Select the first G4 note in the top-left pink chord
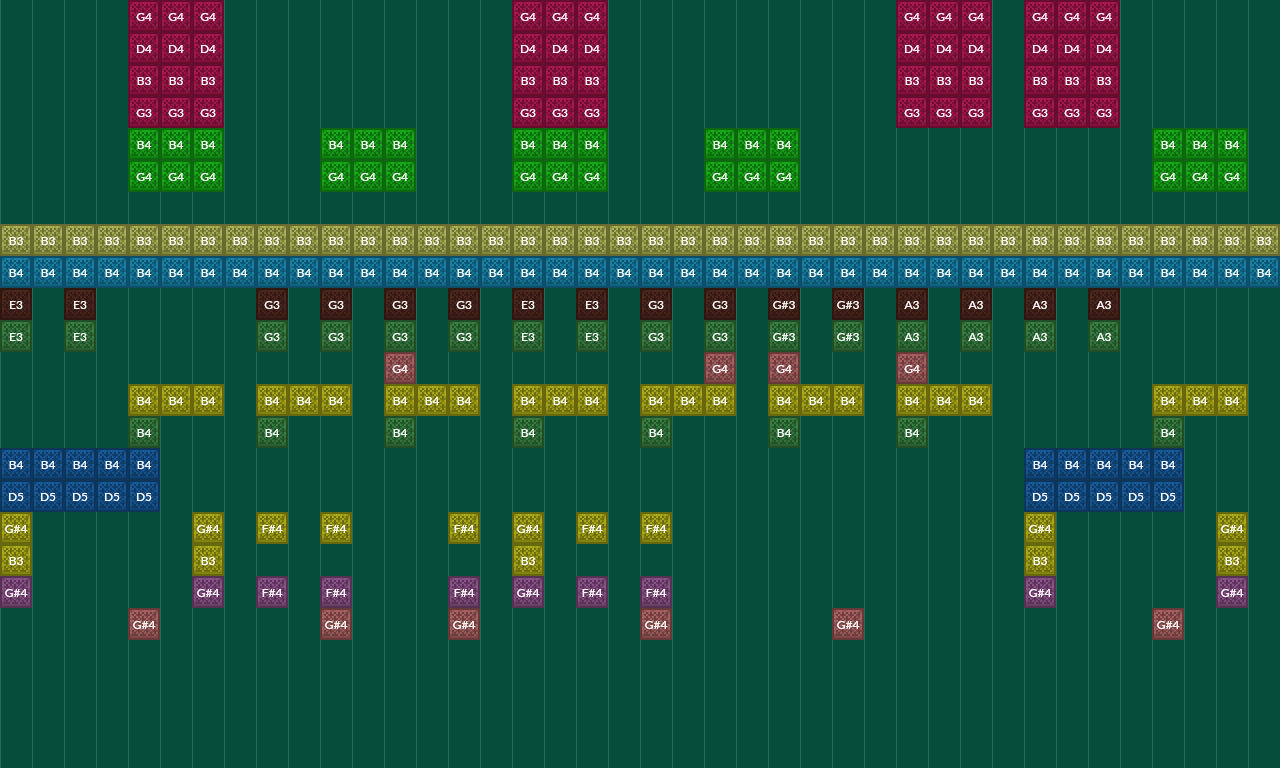 coord(143,16)
